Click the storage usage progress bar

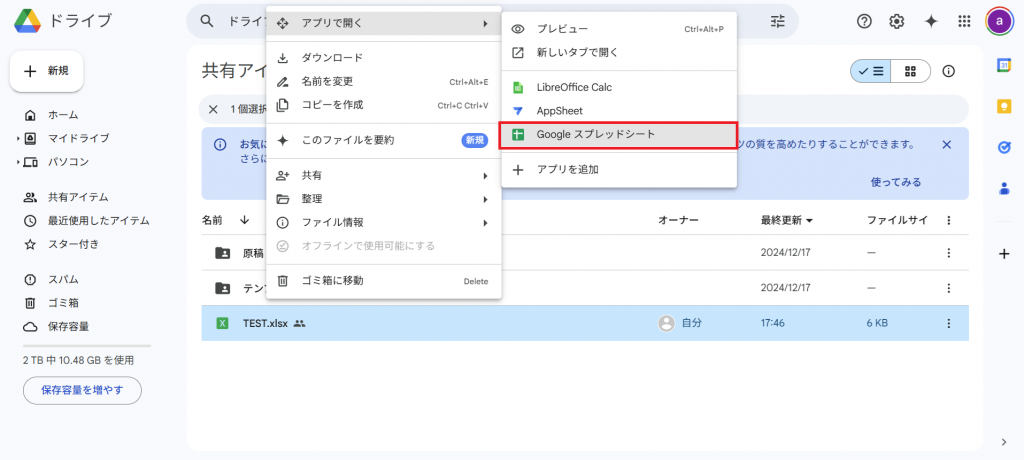coord(87,346)
